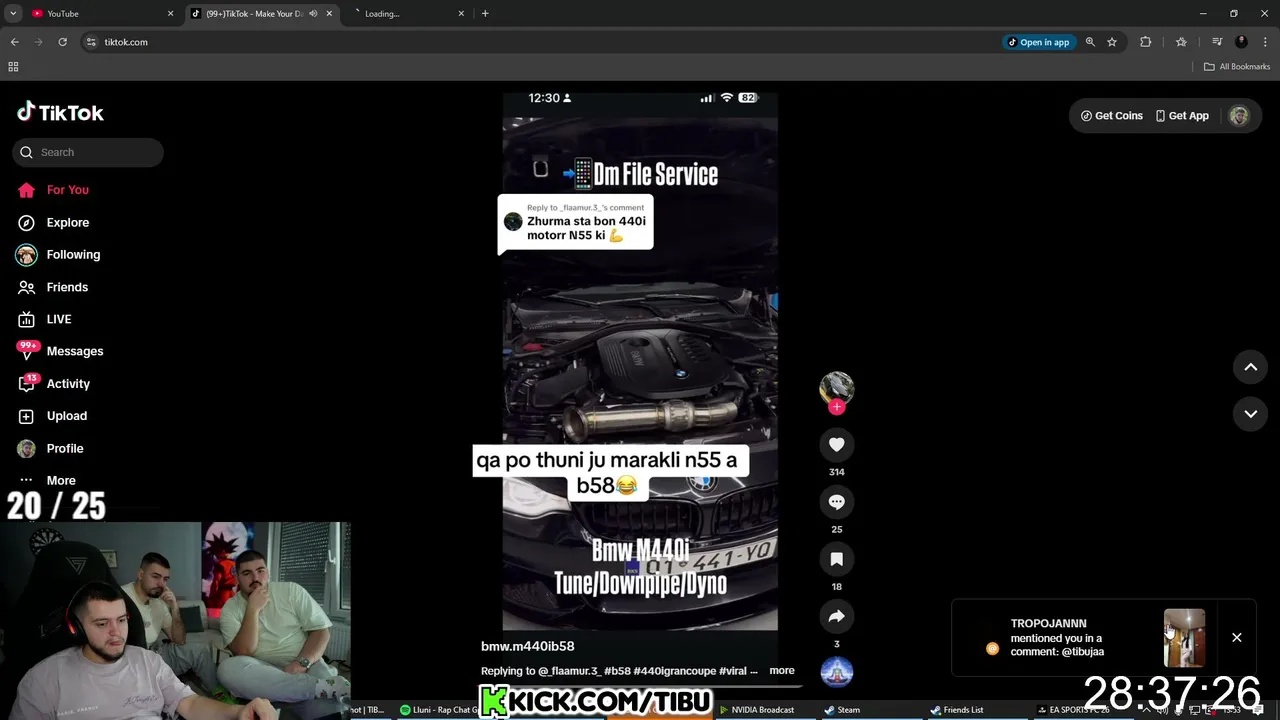Open the sound disc icon below share

point(837,672)
